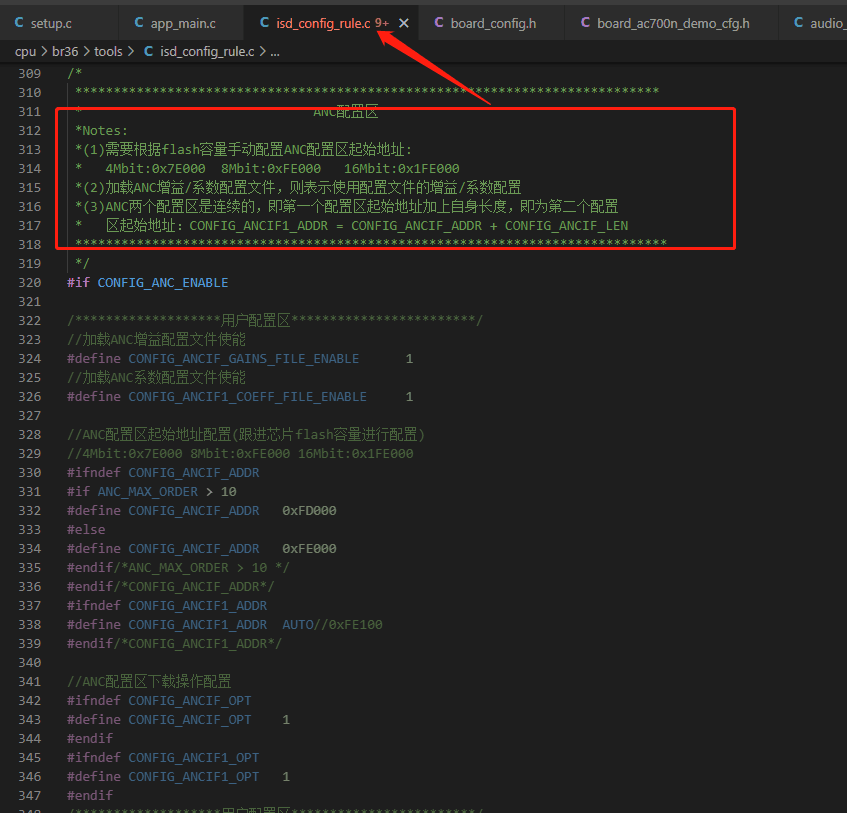The width and height of the screenshot is (847, 813).
Task: Click the number 10 on line 331
Action: 228,492
